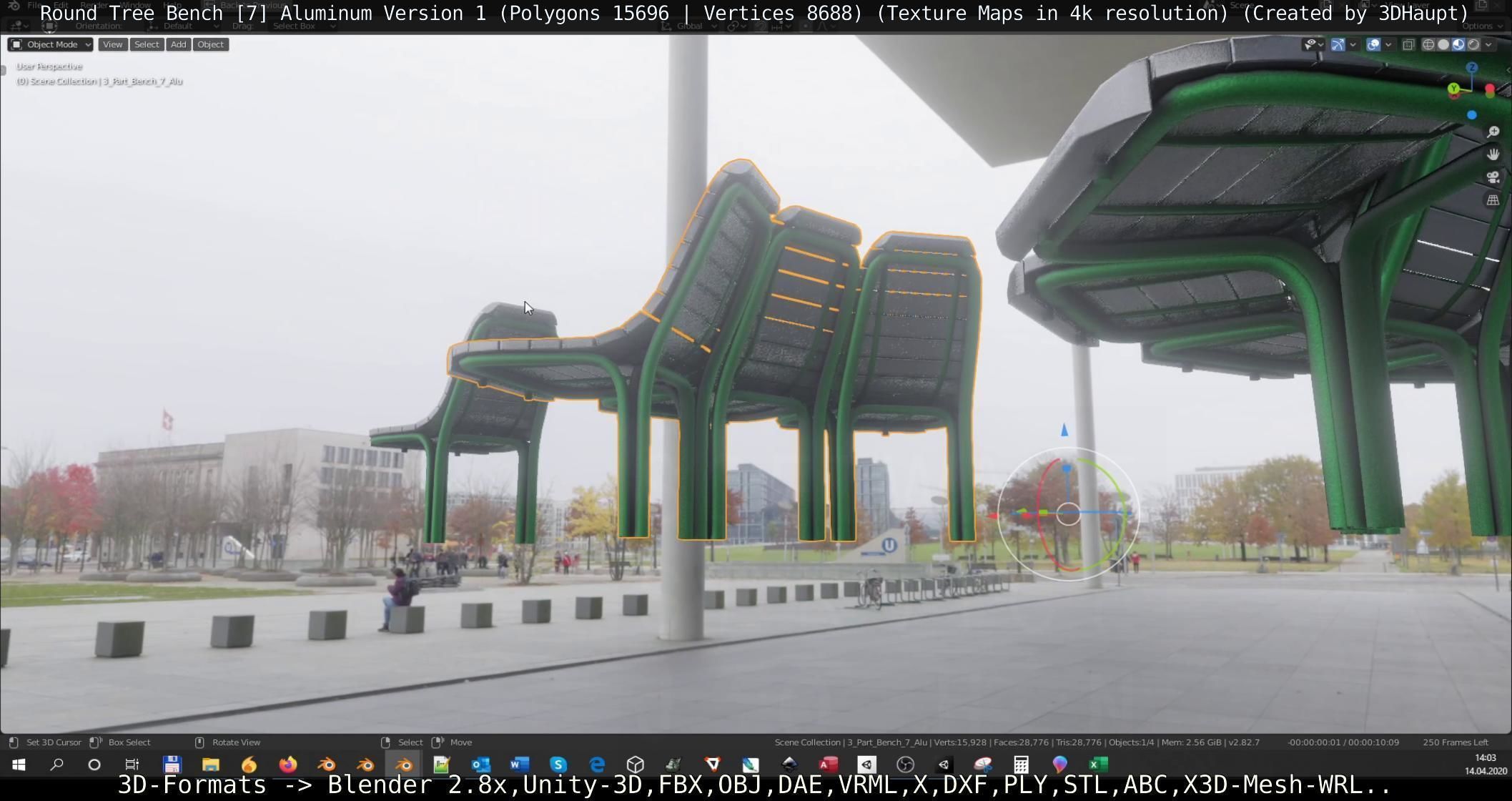
Task: Switch perspective/orthographic with grid icon
Action: click(x=1493, y=200)
